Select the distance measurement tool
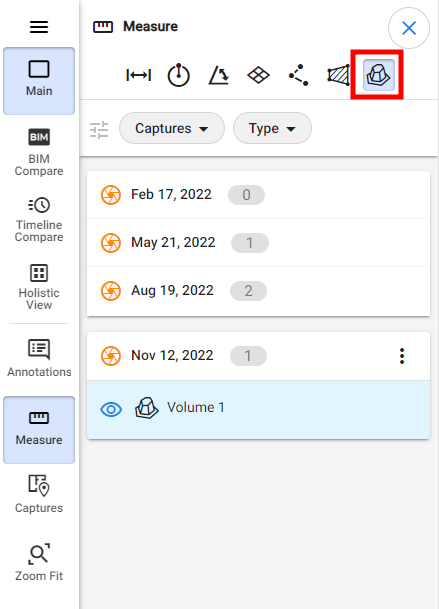The width and height of the screenshot is (439, 609). pos(139,75)
